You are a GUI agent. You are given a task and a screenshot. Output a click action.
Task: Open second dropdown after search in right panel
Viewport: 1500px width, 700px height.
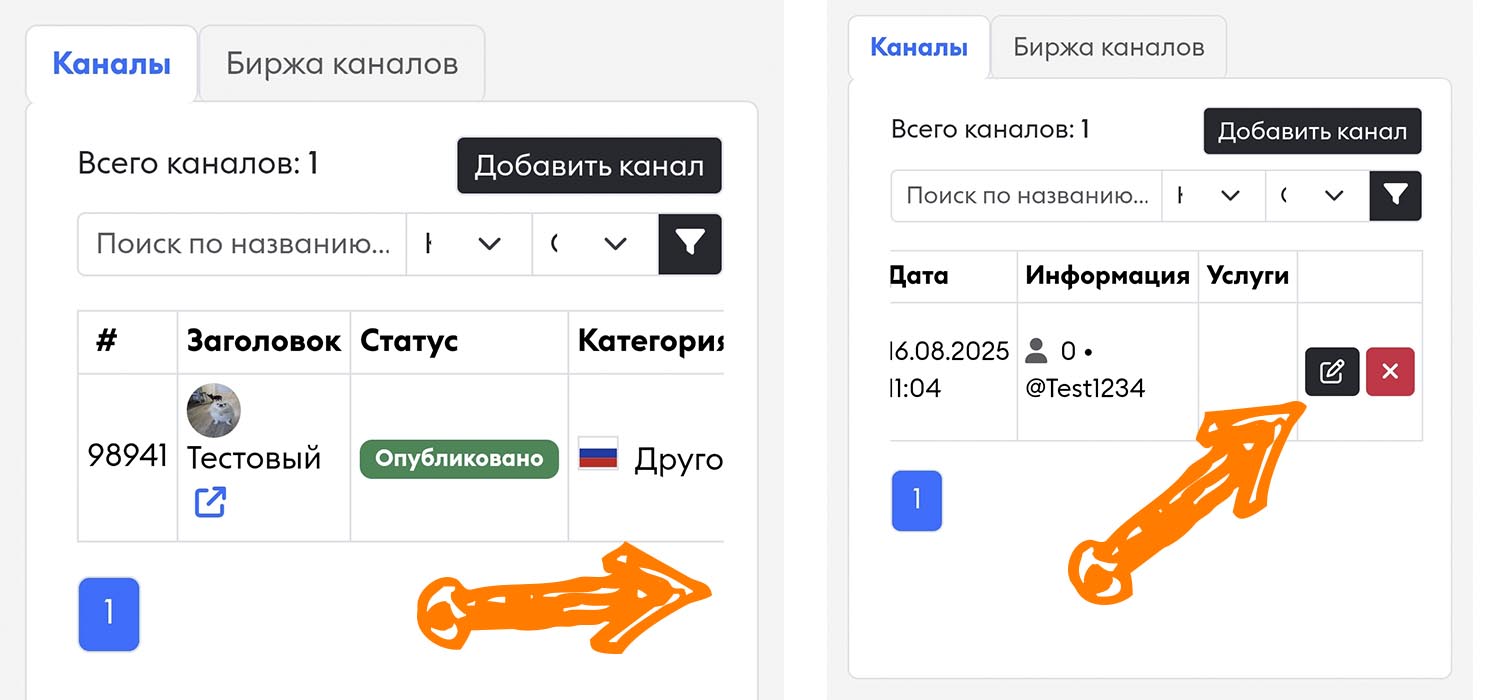point(1317,196)
